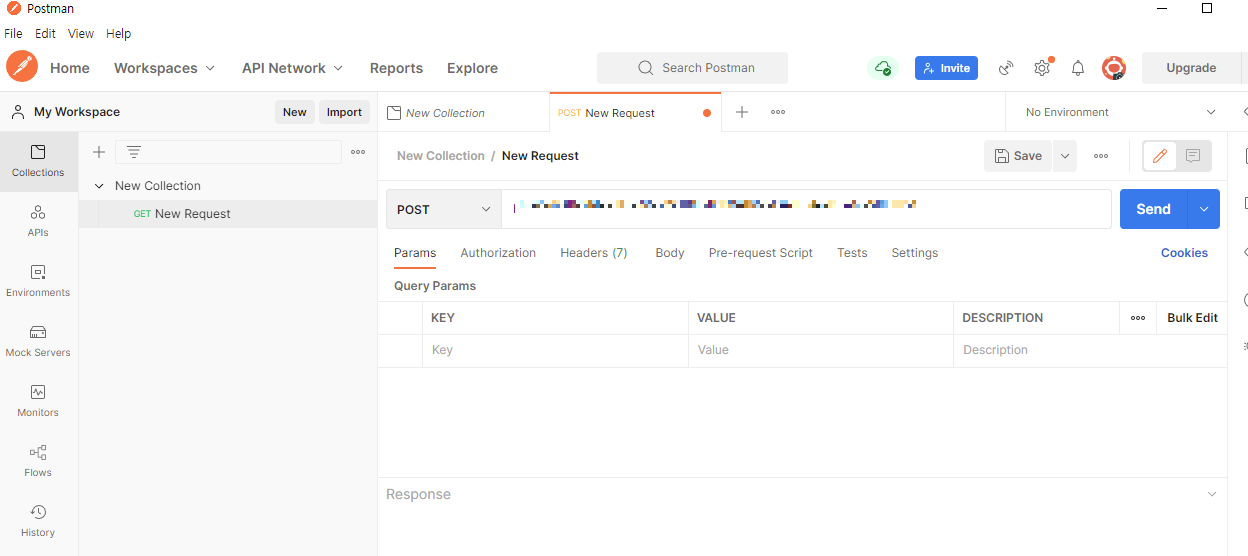Click the Save button
Screen dimensions: 1248x556
click(1018, 156)
